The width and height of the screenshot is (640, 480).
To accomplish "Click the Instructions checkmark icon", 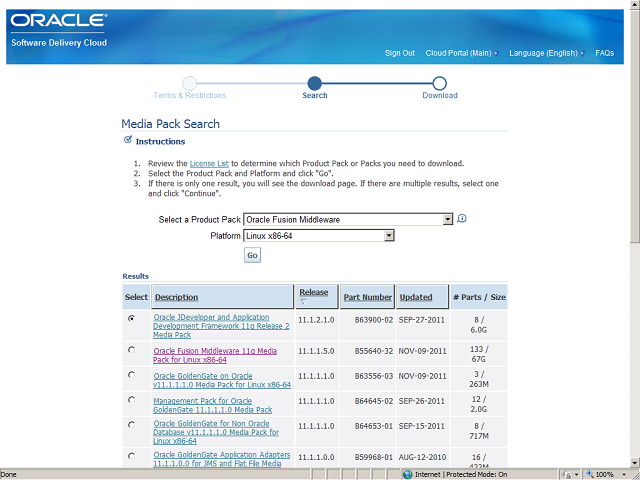I will [127, 141].
